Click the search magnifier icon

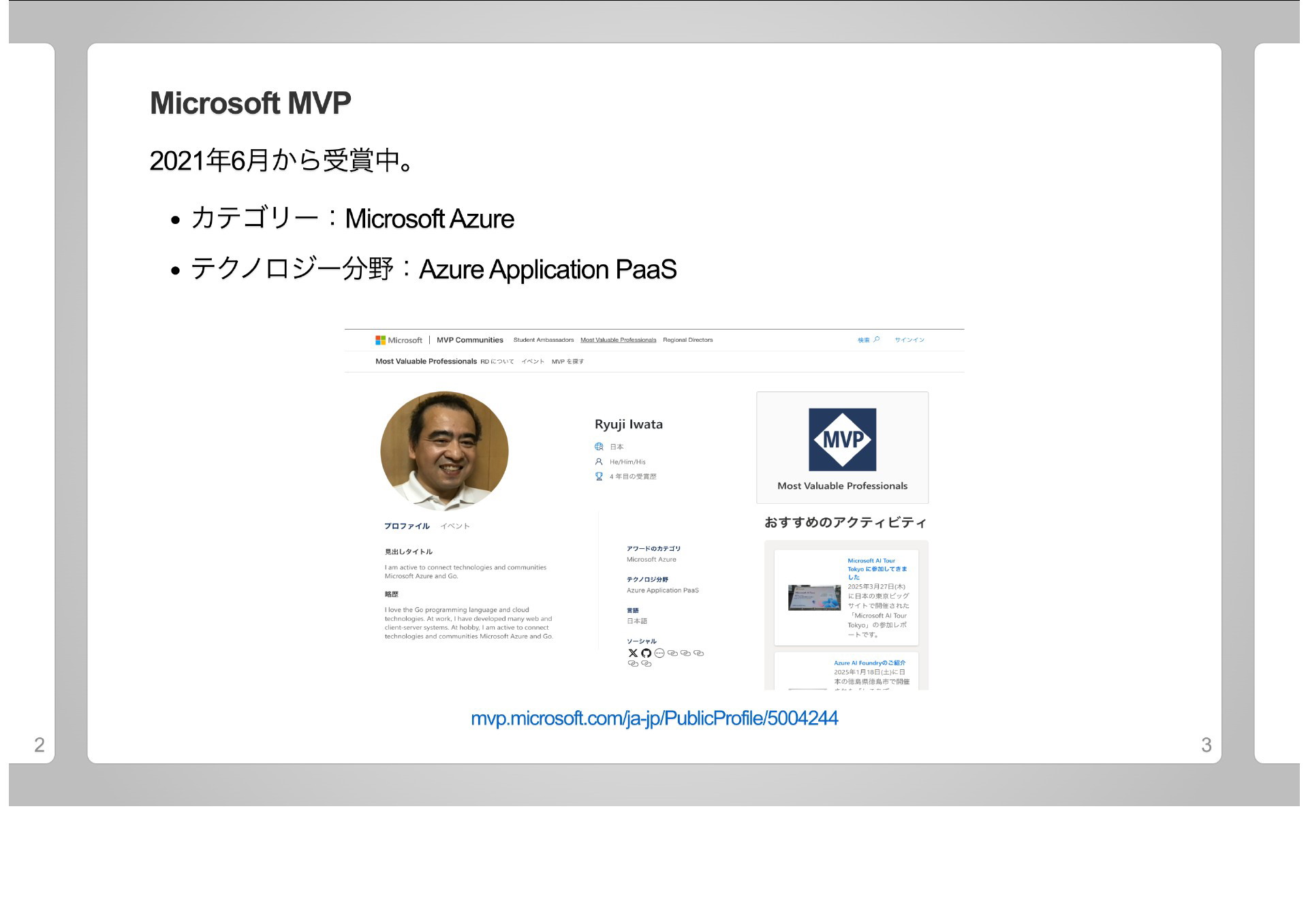pos(877,339)
